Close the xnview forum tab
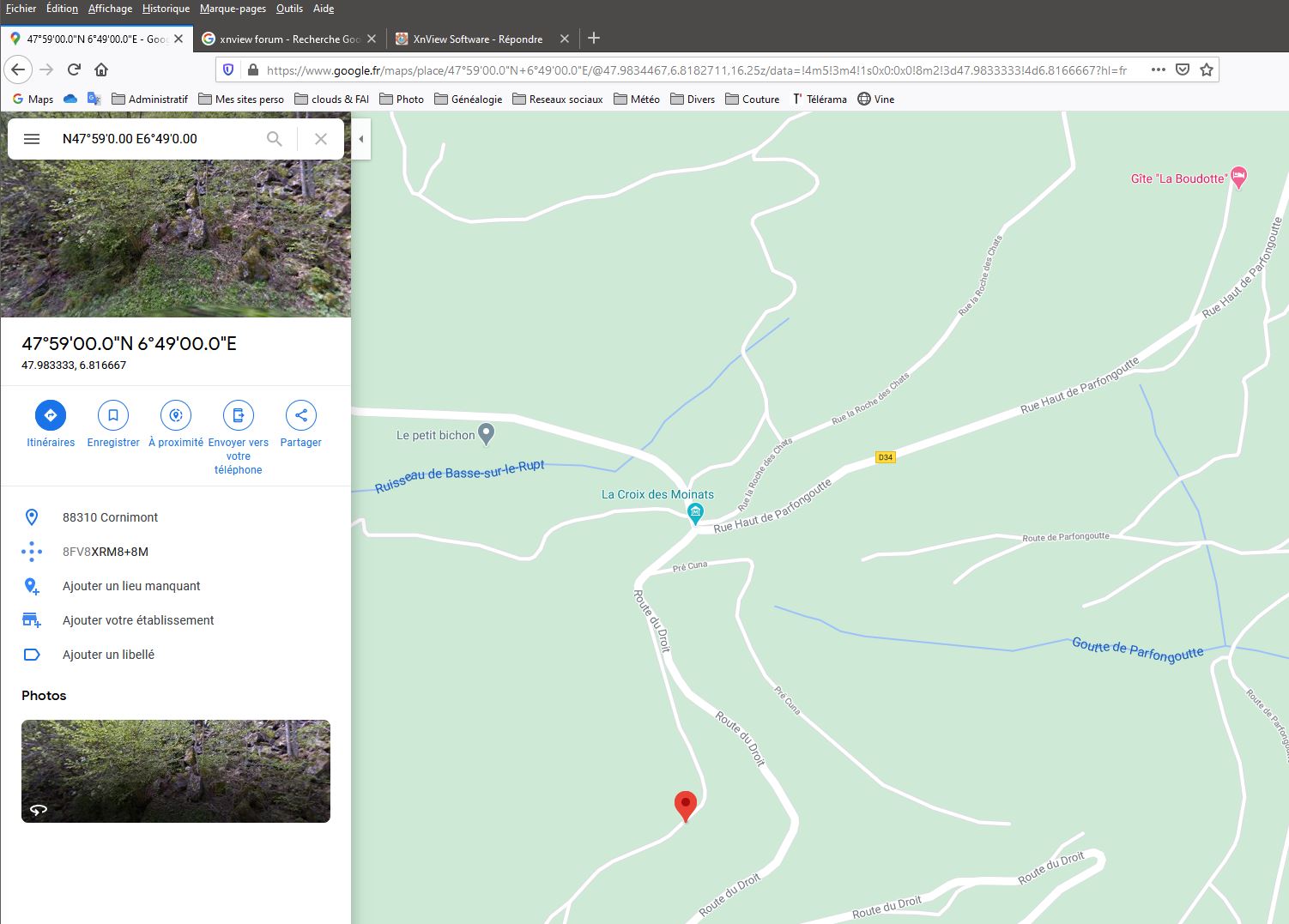The image size is (1289, 924). [x=372, y=39]
